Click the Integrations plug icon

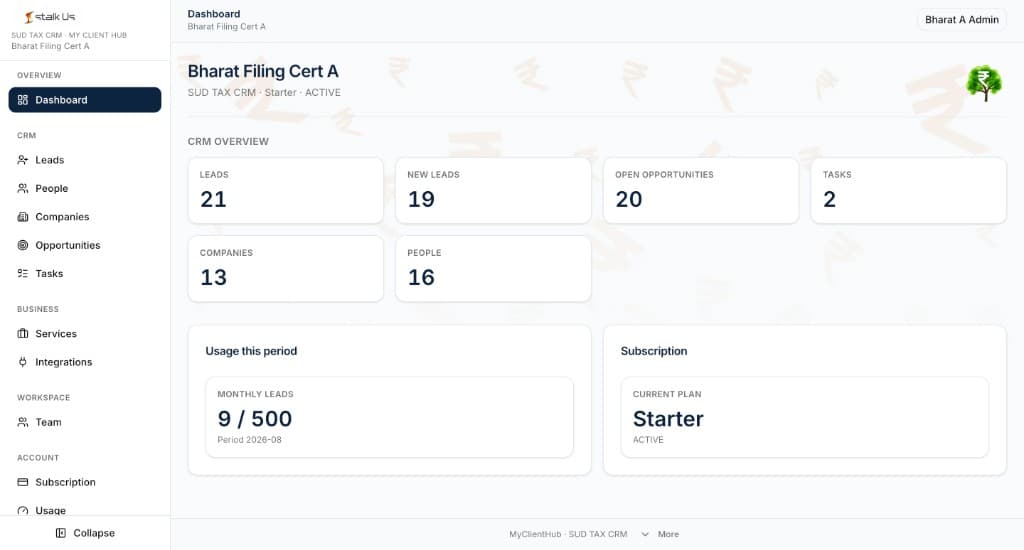23,362
